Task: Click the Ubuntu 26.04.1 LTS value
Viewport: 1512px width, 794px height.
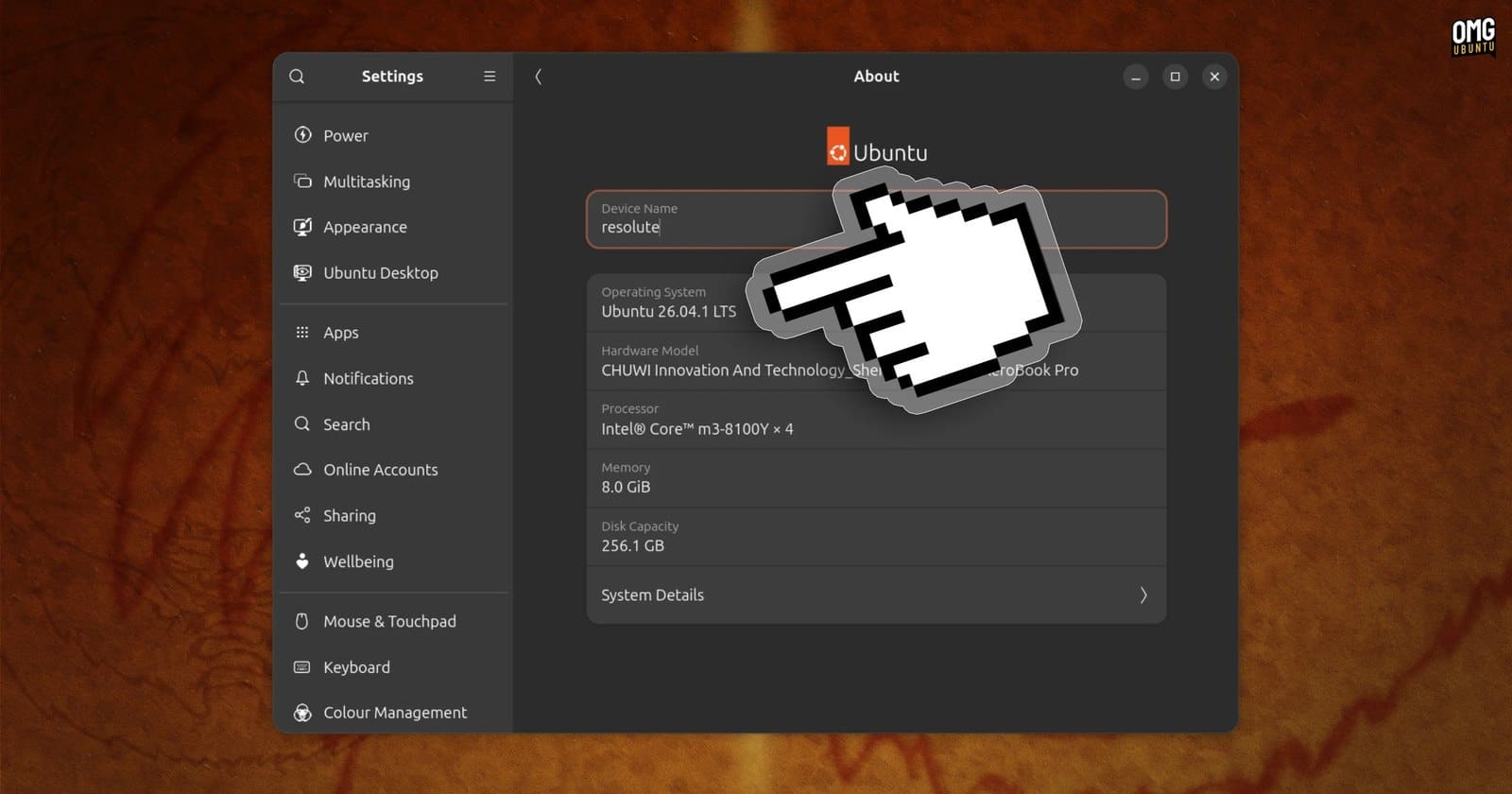Action: 668,312
